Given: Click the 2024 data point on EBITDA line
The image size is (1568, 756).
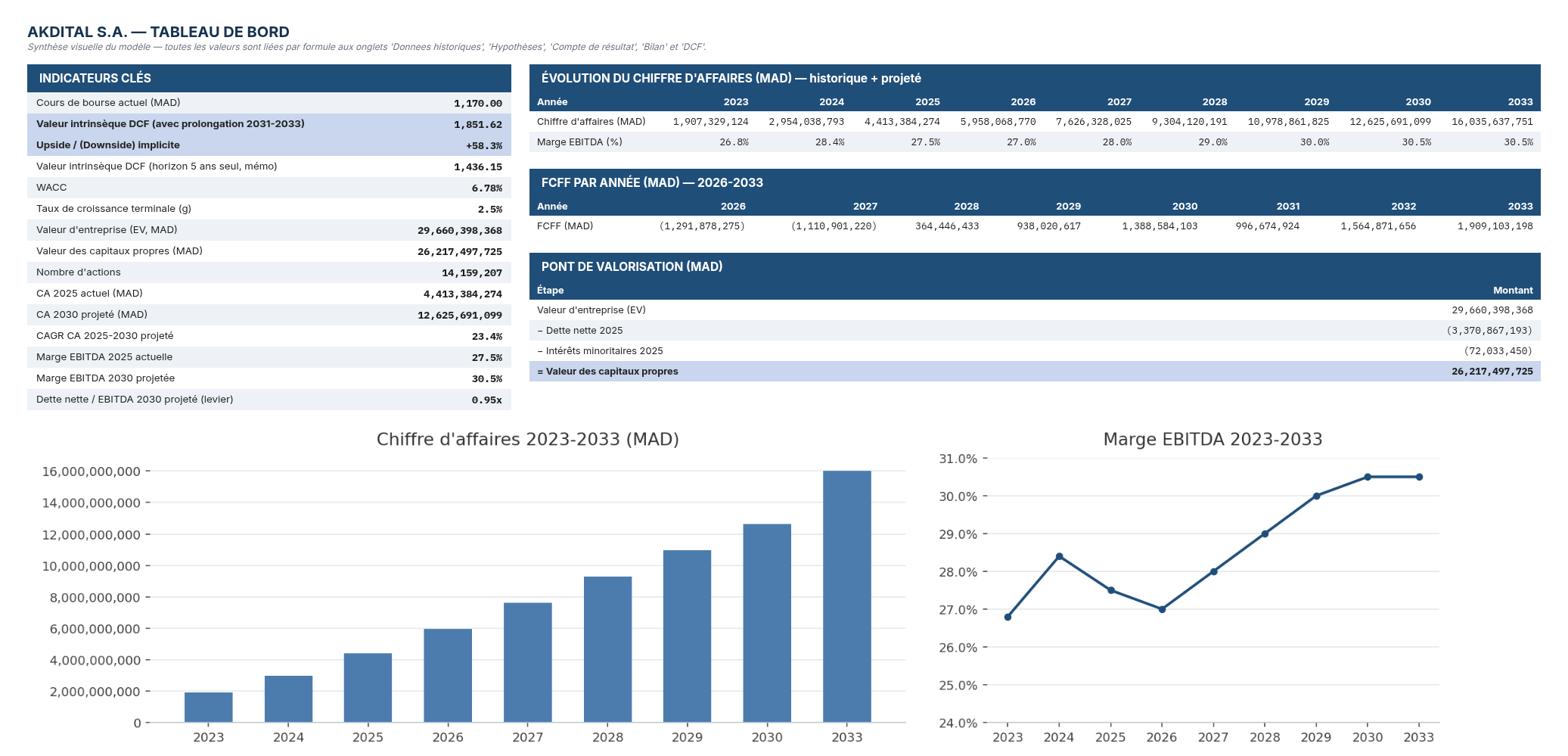Looking at the screenshot, I should tap(1059, 556).
